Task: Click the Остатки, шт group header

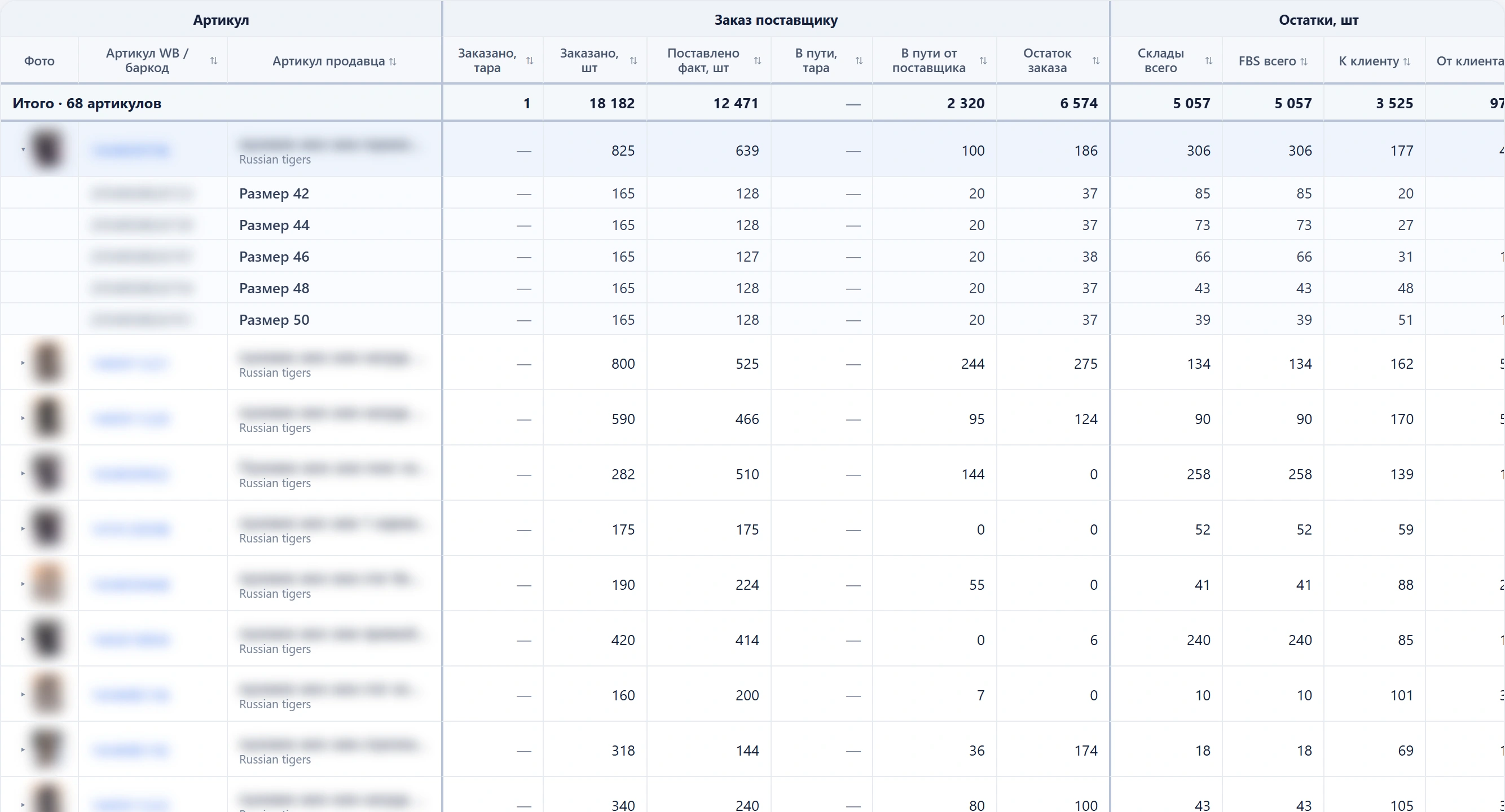Action: point(1319,20)
